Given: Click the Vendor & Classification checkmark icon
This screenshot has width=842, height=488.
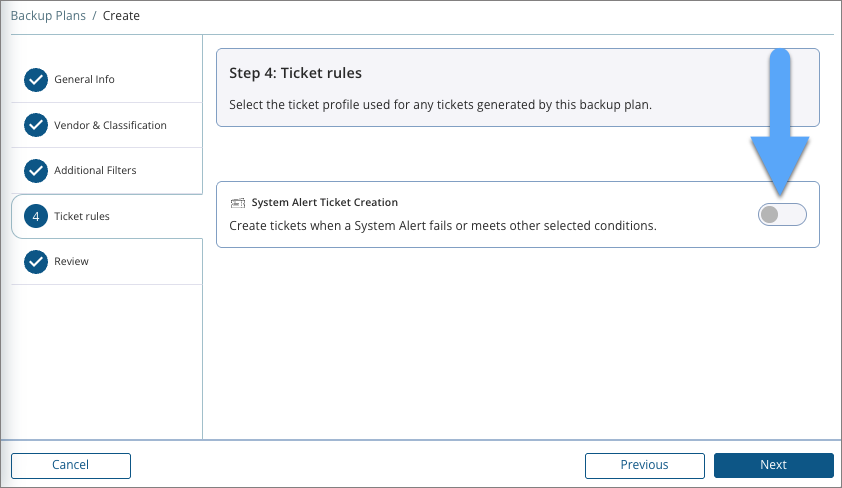Looking at the screenshot, I should tap(36, 125).
